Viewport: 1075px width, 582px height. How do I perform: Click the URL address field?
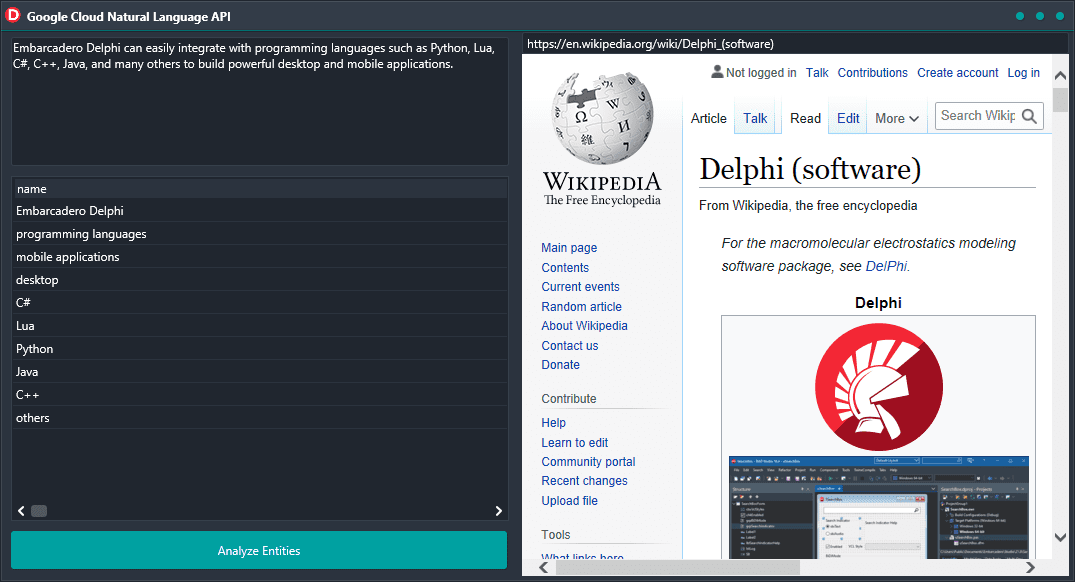coord(795,44)
